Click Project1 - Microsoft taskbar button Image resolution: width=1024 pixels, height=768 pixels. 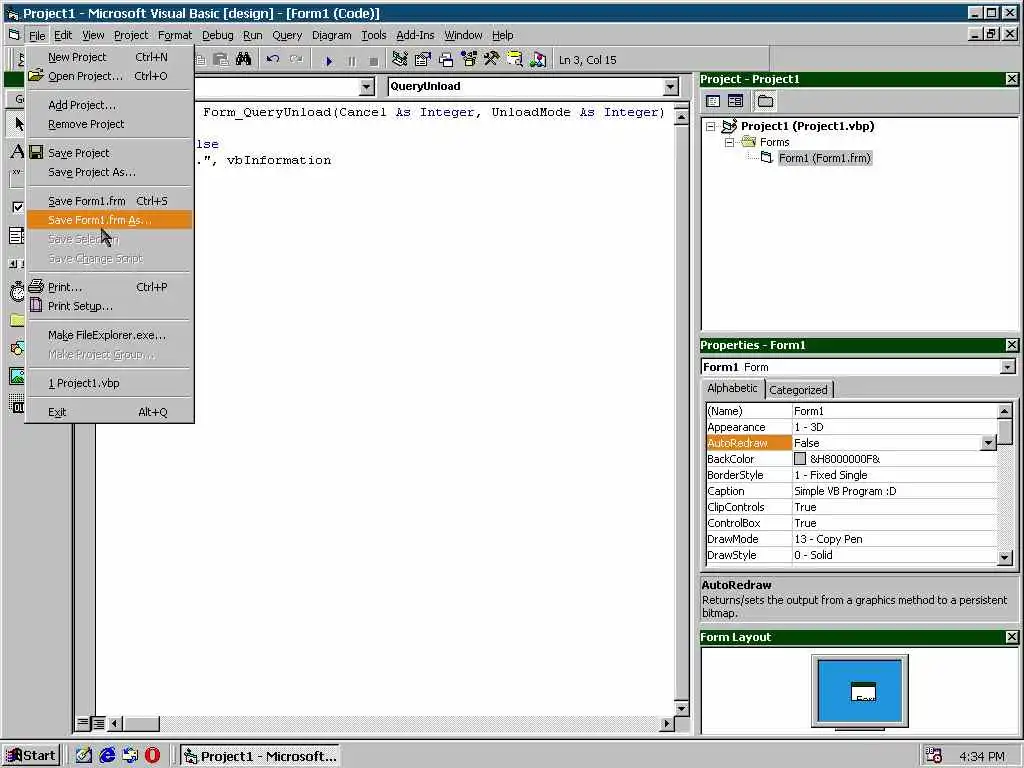261,756
